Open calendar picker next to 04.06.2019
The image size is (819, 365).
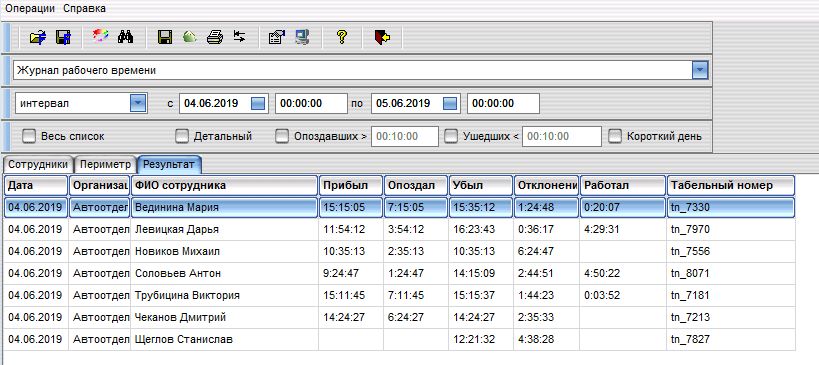[x=259, y=104]
